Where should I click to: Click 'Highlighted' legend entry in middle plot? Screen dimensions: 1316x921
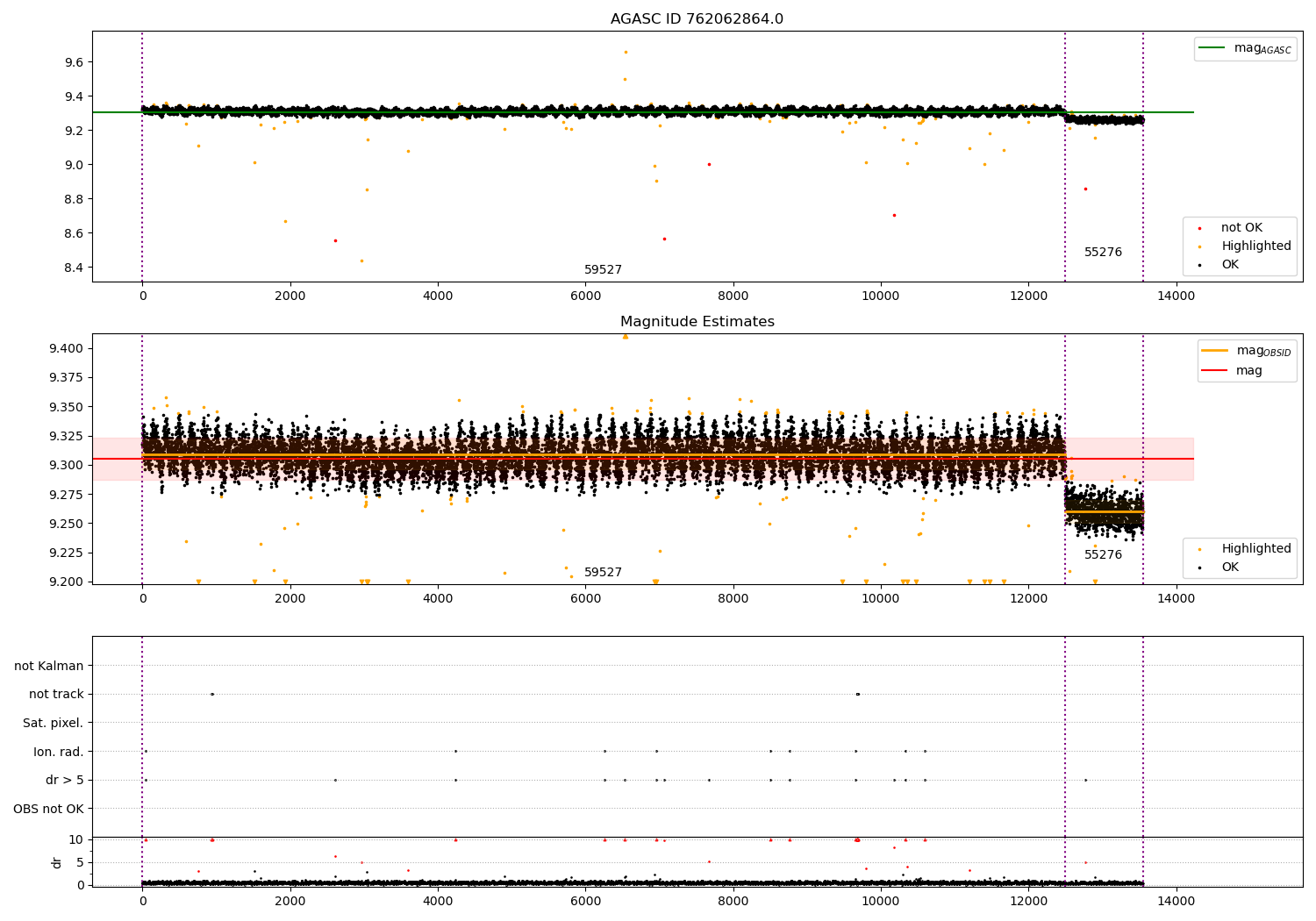tap(1244, 549)
